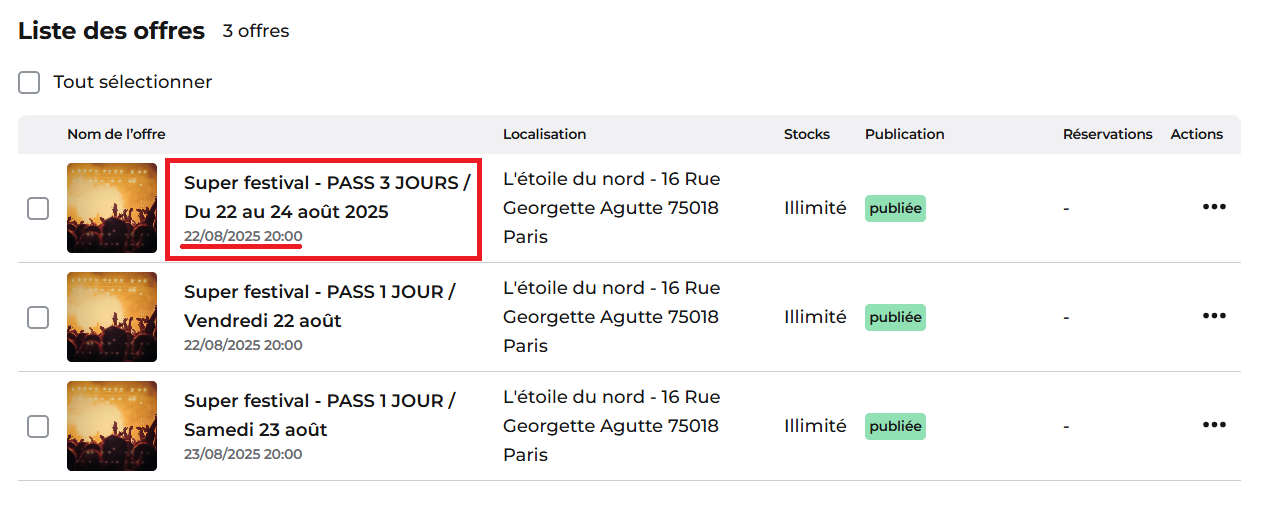Click the Samedi 23 août offer thumbnail

click(112, 426)
